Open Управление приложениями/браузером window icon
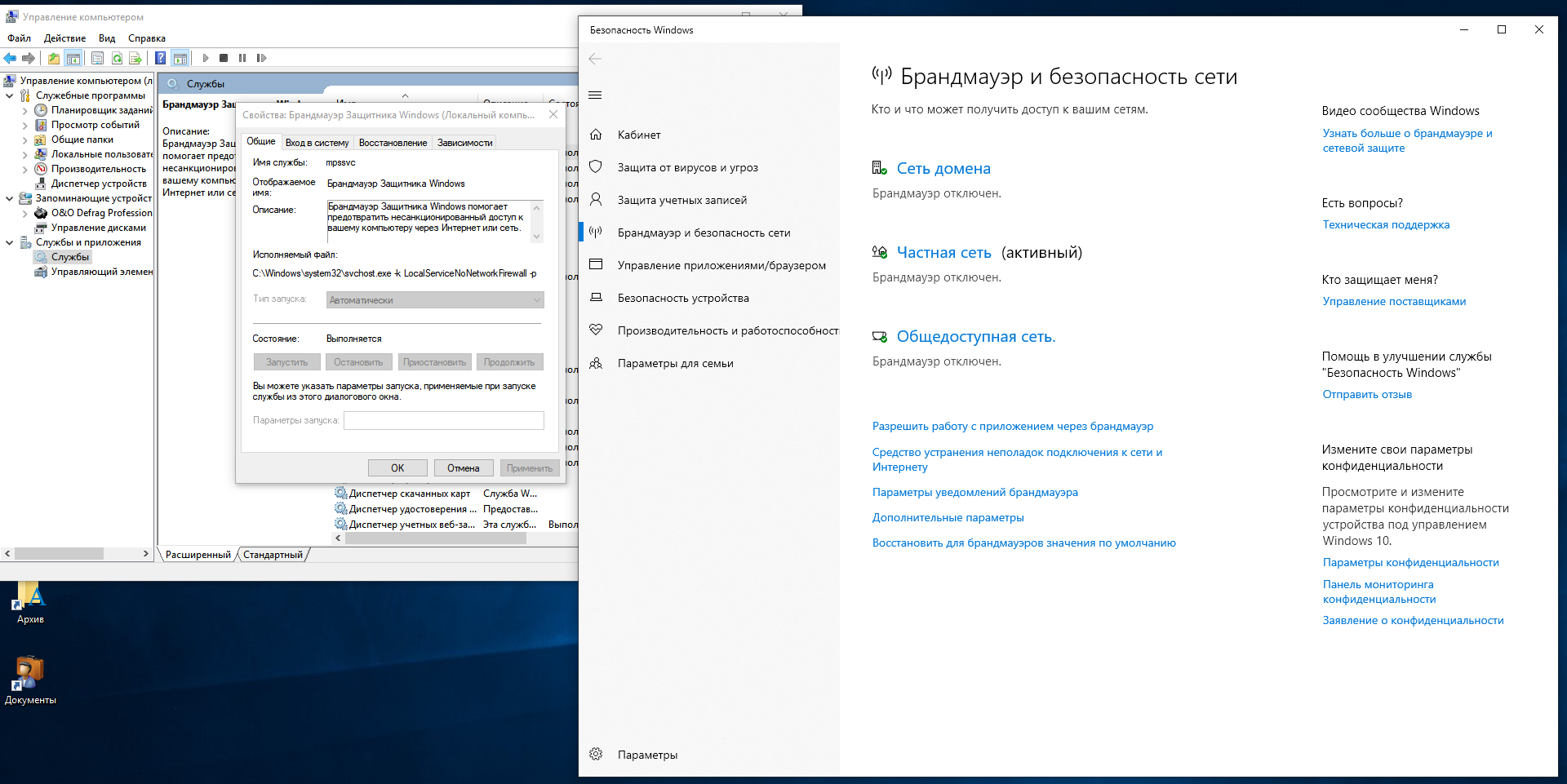This screenshot has height=784, width=1567. [596, 265]
